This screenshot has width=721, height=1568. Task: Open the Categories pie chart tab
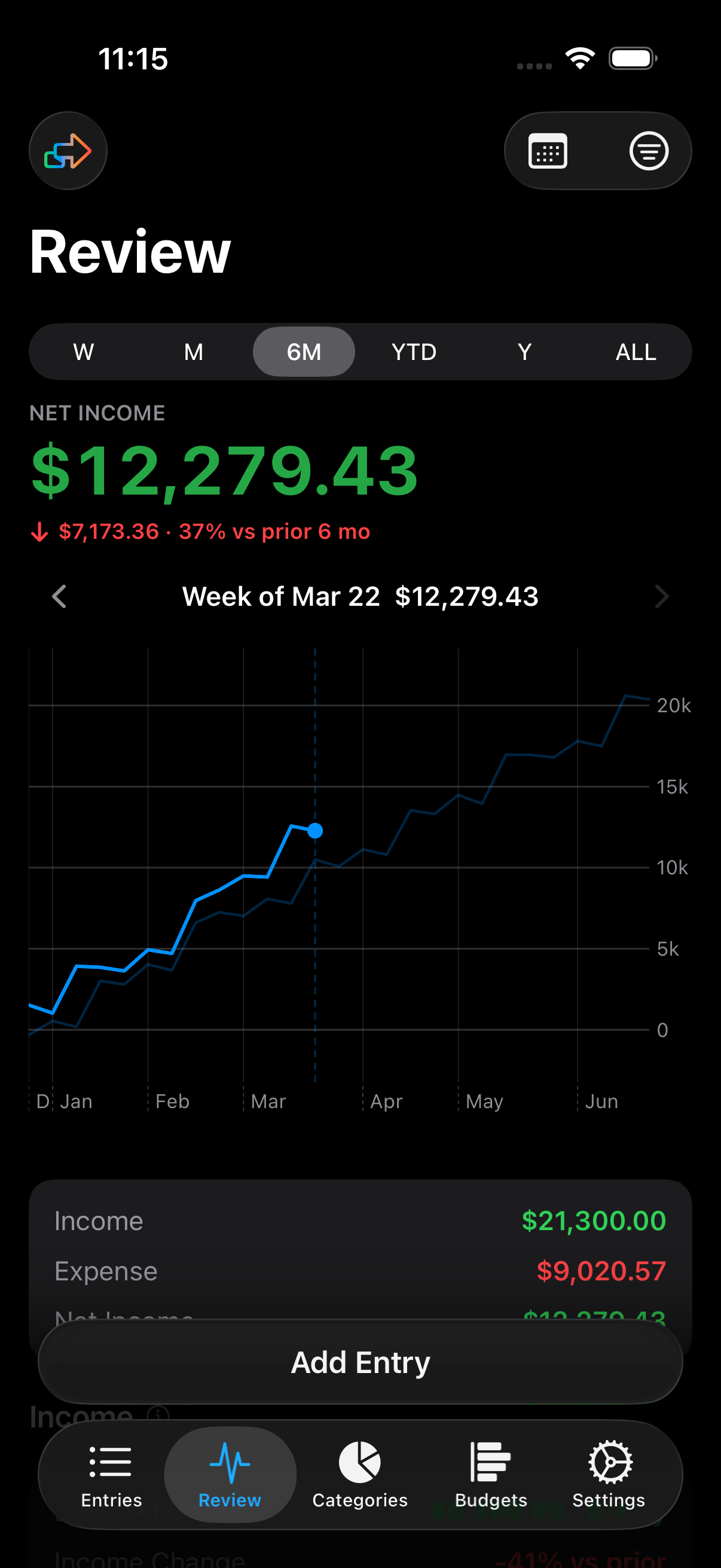tap(359, 1474)
